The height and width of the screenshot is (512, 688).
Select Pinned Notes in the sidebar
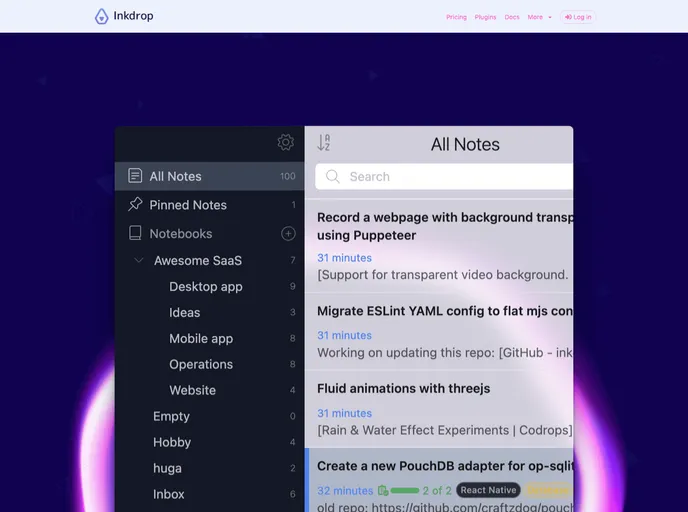click(209, 205)
